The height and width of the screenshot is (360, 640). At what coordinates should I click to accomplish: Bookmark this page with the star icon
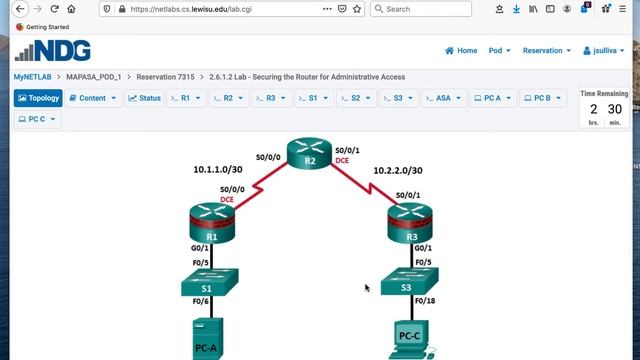click(357, 9)
